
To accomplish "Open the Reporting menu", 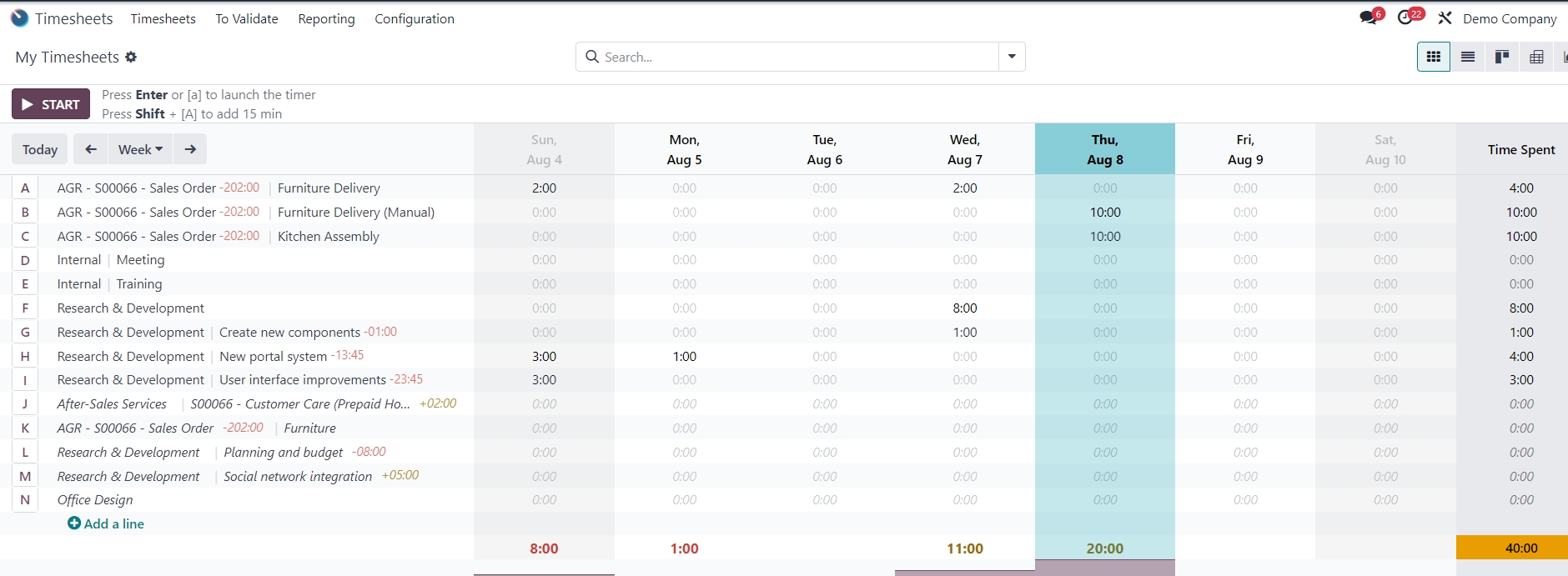I will click(326, 18).
